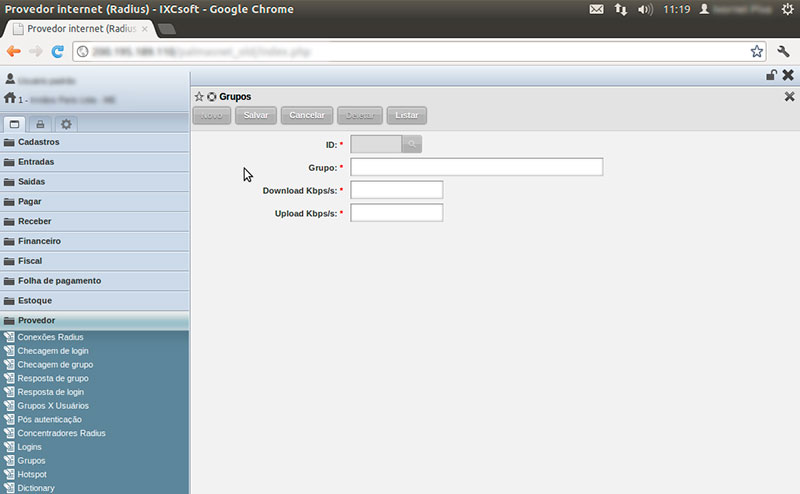Select the window menu tab in sidebar

[x=14, y=124]
